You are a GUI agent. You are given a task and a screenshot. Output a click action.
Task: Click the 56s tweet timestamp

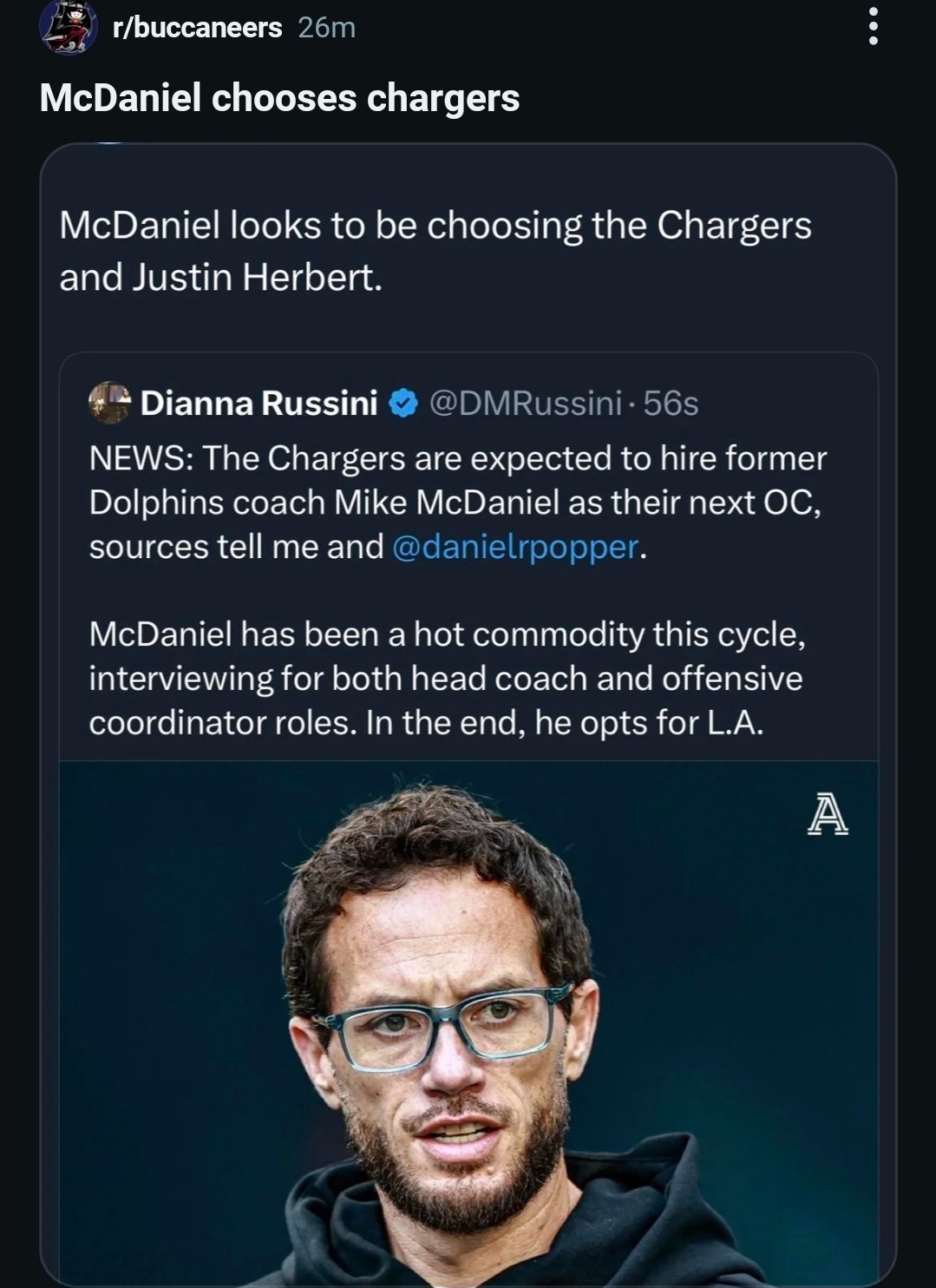pyautogui.click(x=671, y=403)
